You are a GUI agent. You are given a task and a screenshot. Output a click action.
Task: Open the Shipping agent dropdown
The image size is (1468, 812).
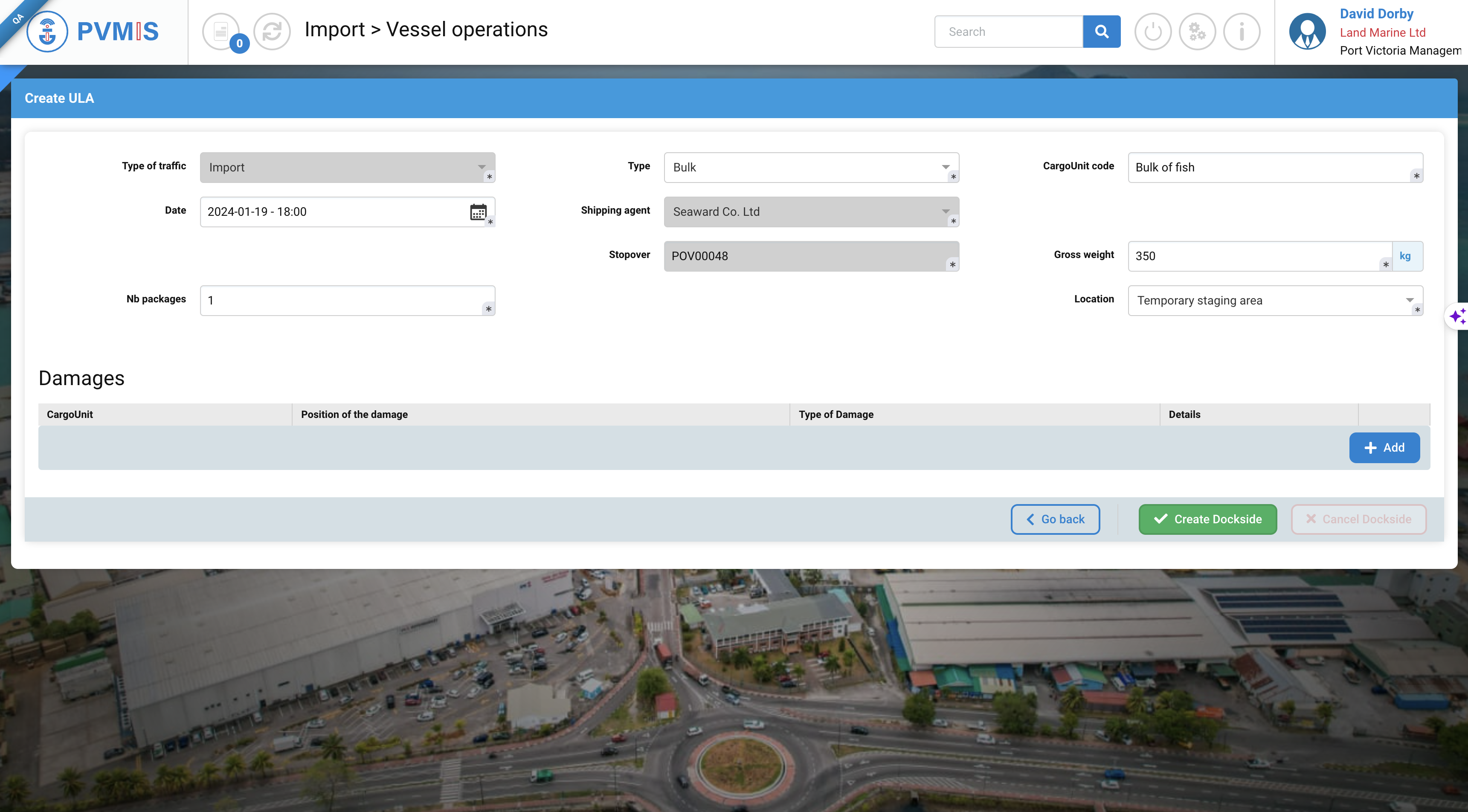(x=811, y=212)
